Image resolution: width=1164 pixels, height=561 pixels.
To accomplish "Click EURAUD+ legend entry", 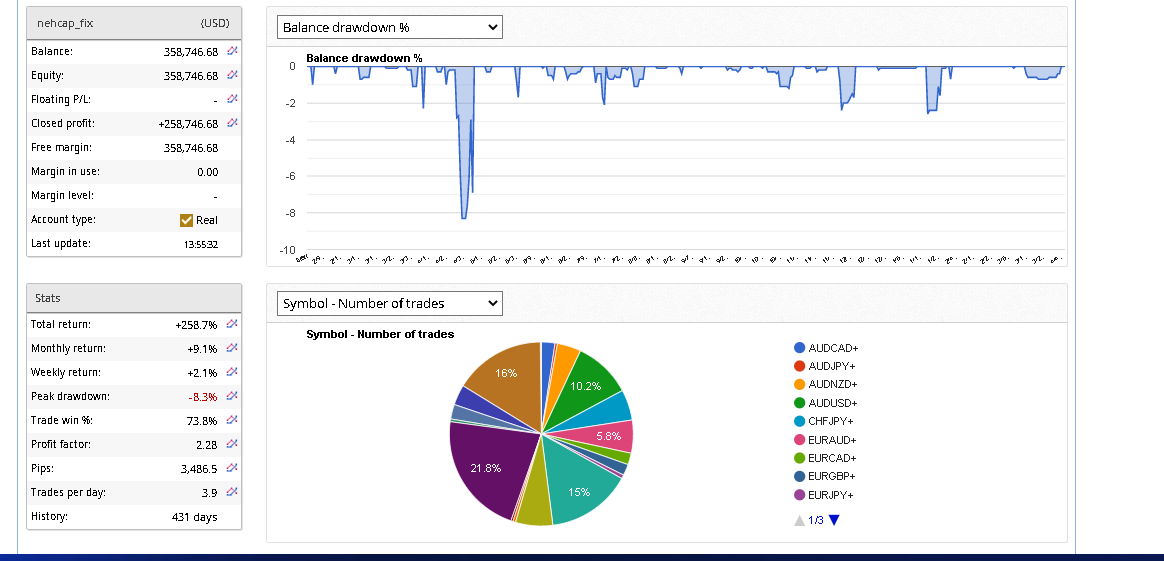I will coord(833,440).
